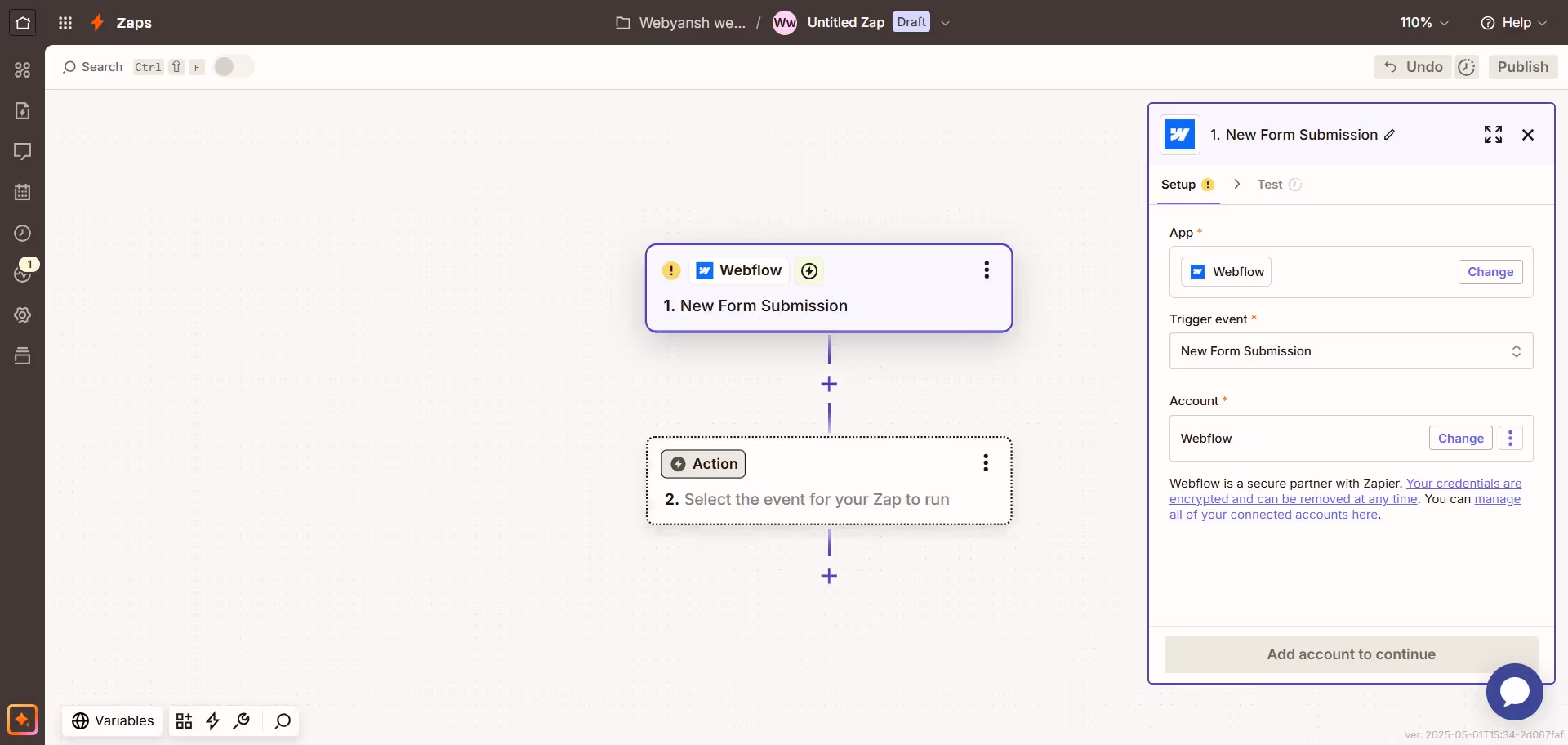
Task: Open the sidebar apps/components icon
Action: point(23,70)
